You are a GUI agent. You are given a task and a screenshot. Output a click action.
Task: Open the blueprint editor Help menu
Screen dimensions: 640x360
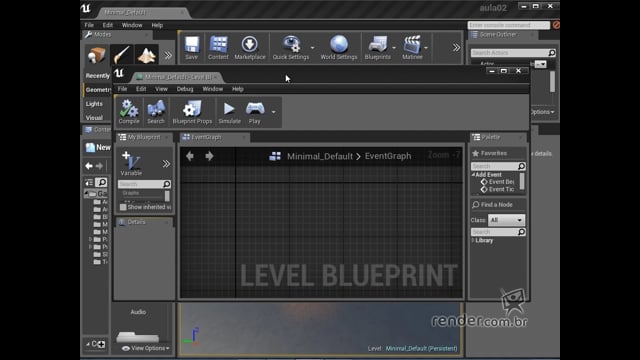click(238, 89)
